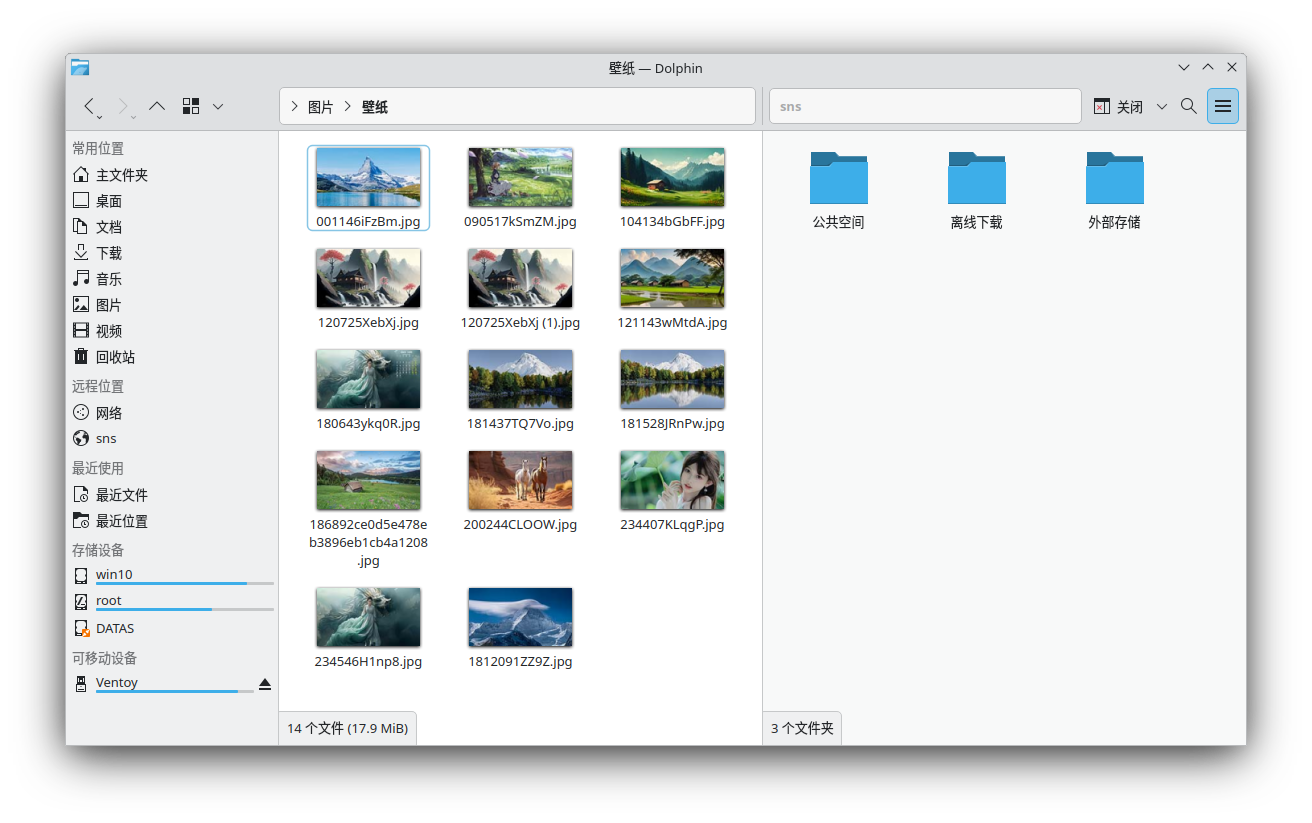Open 主文件夹 in the places sidebar
The image size is (1312, 823).
pos(170,175)
